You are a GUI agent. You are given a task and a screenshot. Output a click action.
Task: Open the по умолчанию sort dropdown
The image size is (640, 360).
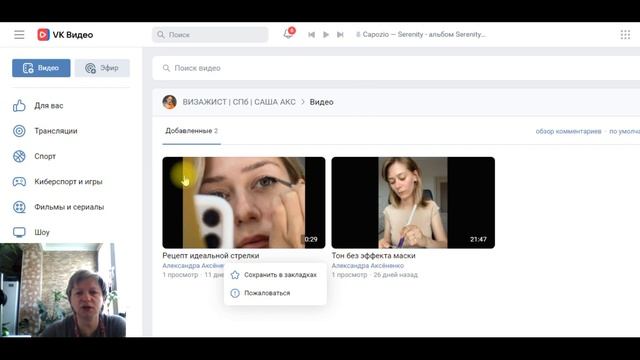(624, 131)
